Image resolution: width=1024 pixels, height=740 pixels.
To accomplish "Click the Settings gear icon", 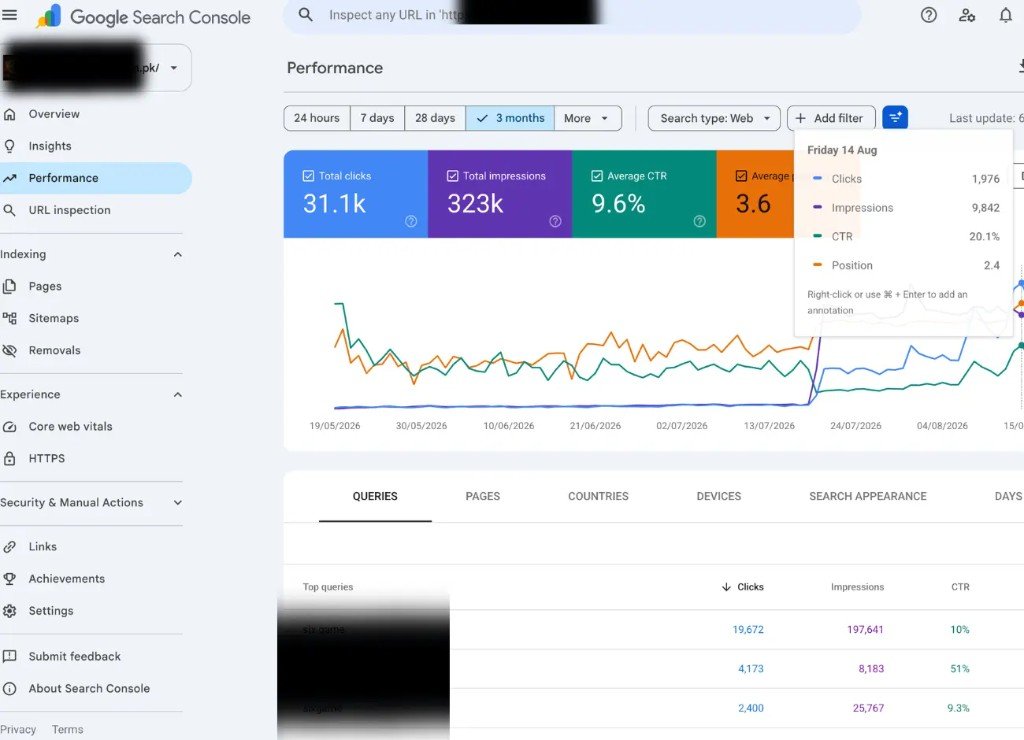I will pos(10,611).
